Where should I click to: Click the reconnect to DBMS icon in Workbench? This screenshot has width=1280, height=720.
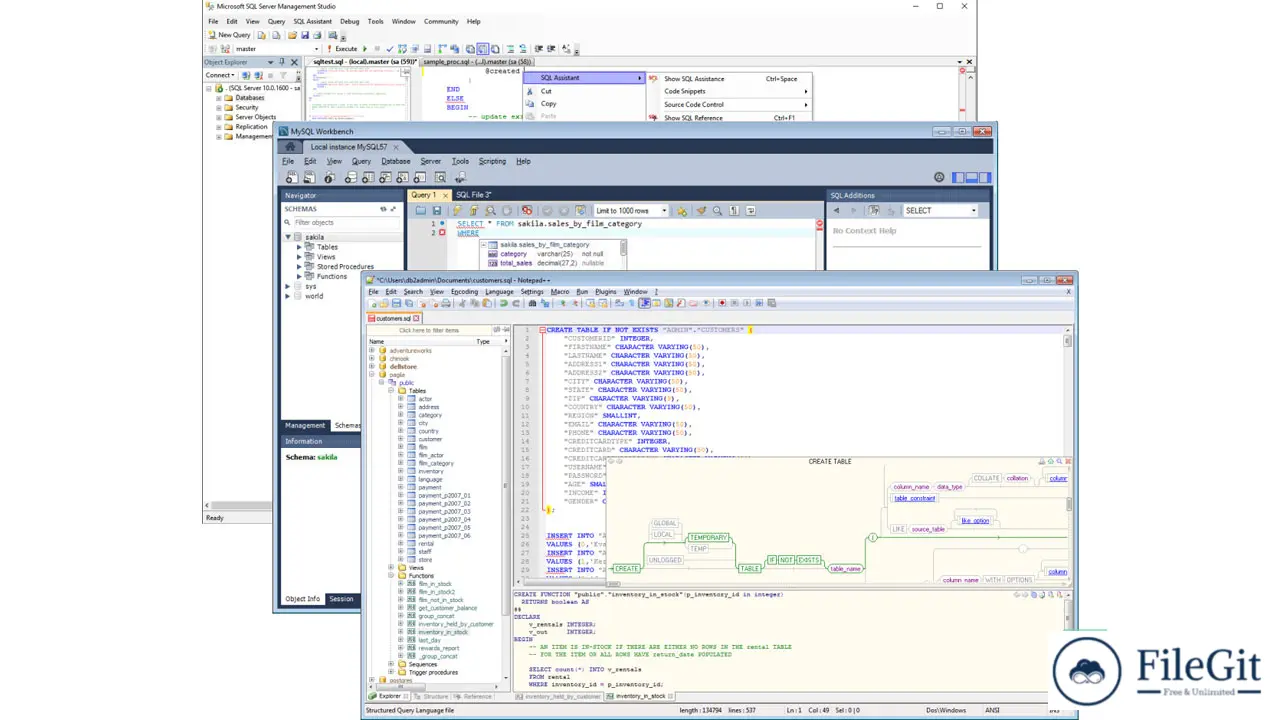(x=460, y=178)
